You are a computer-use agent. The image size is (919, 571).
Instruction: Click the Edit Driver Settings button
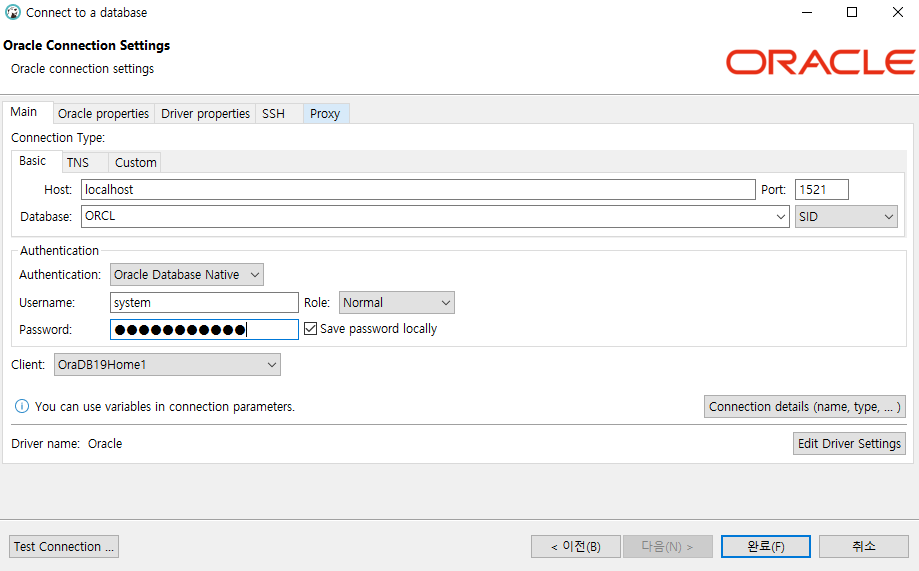point(849,444)
